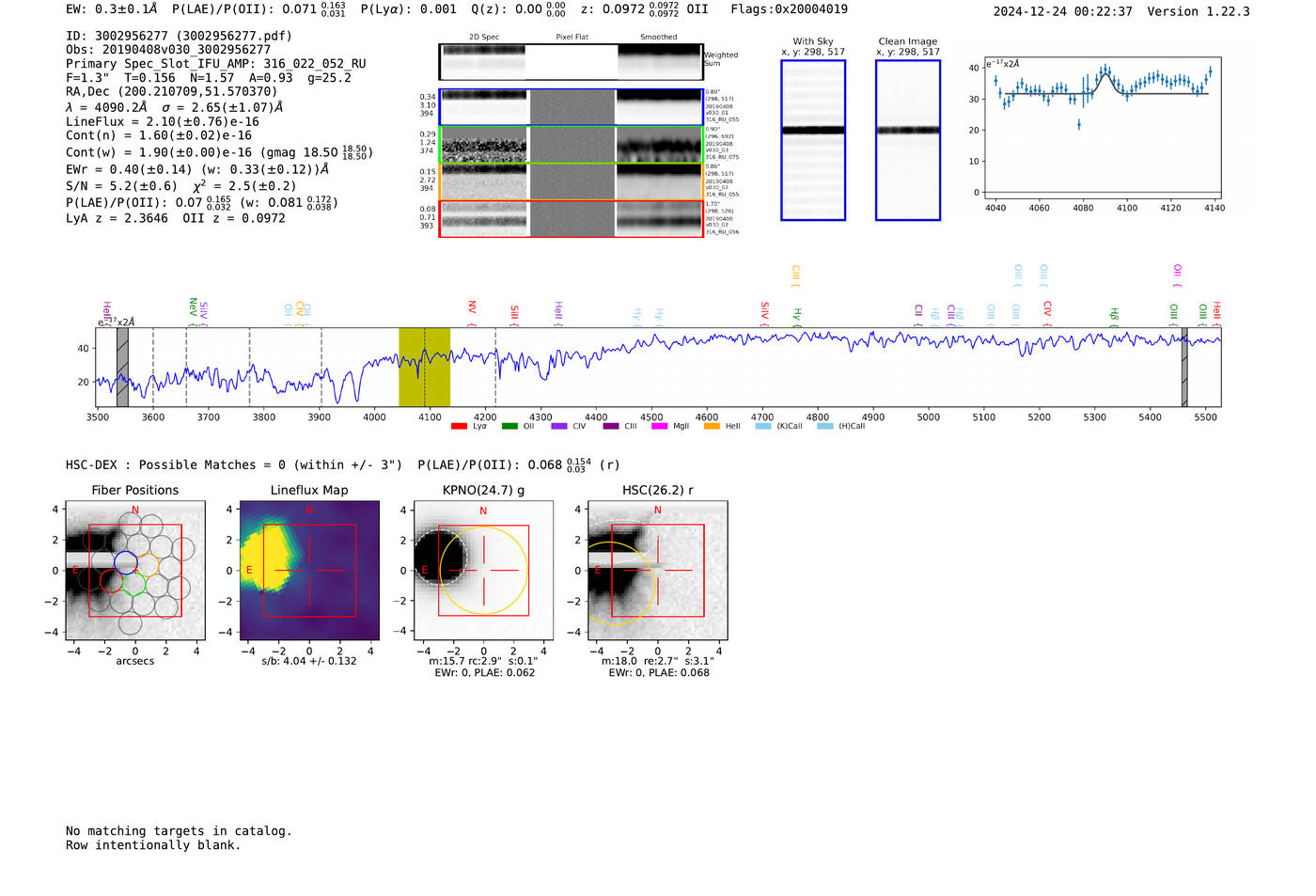Click the Obs 20190408v030 text line

coord(168,50)
